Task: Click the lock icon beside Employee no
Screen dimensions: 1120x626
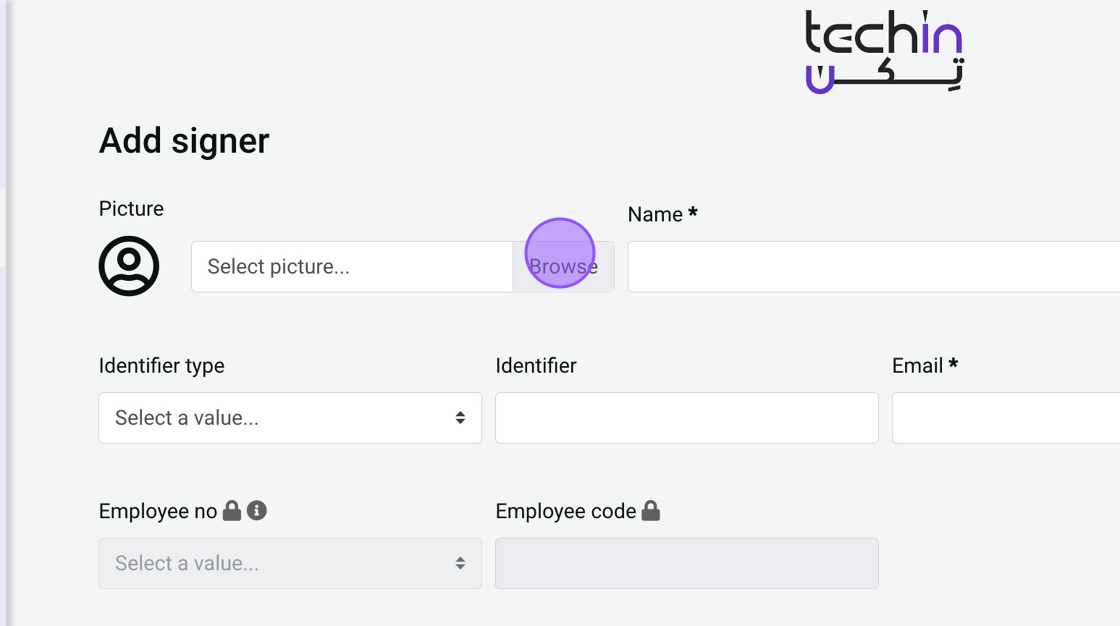Action: click(x=232, y=511)
